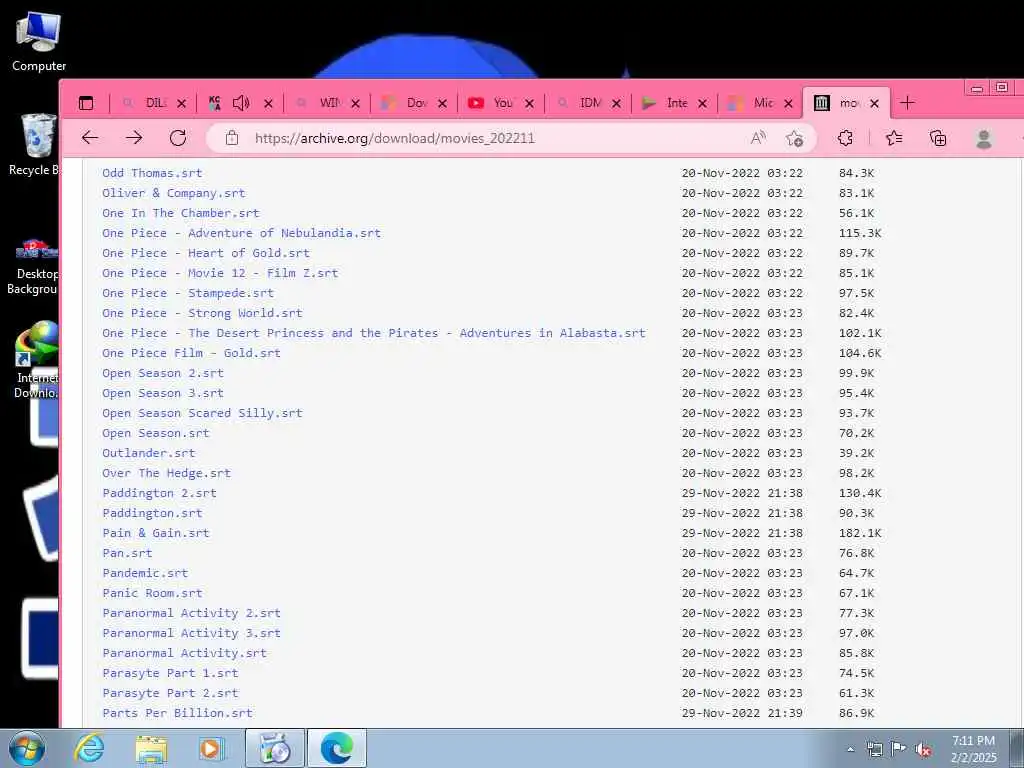
Task: Open Over The Hedge.srt link
Action: tap(167, 473)
